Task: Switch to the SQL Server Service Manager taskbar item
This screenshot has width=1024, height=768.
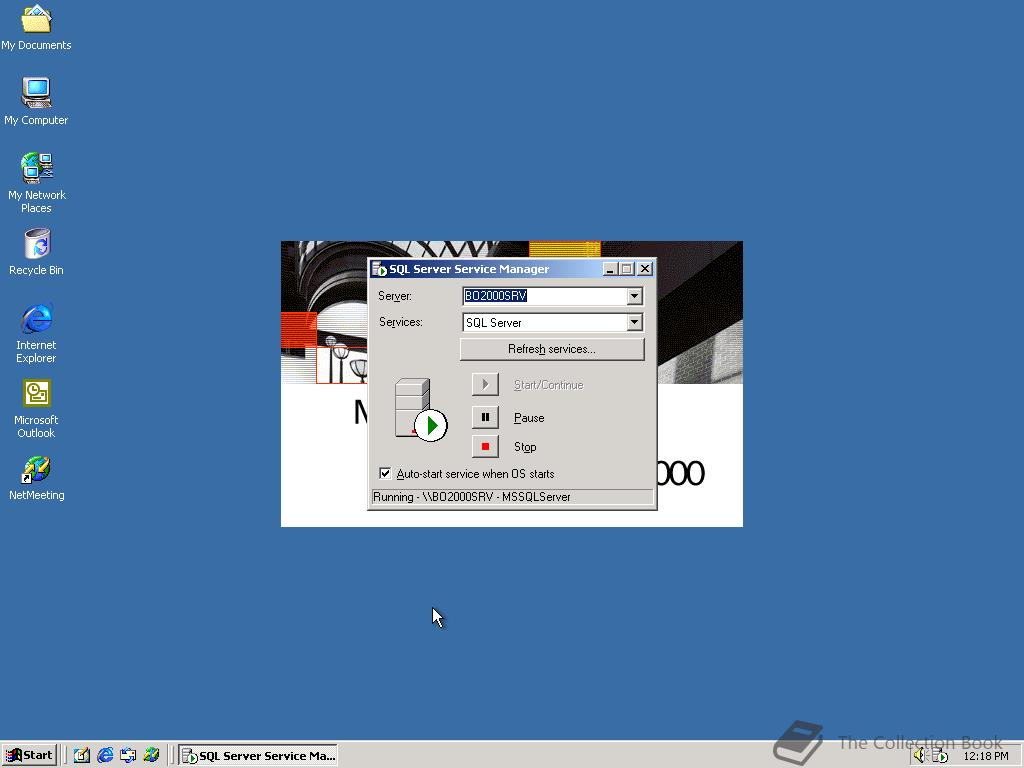Action: coord(258,755)
